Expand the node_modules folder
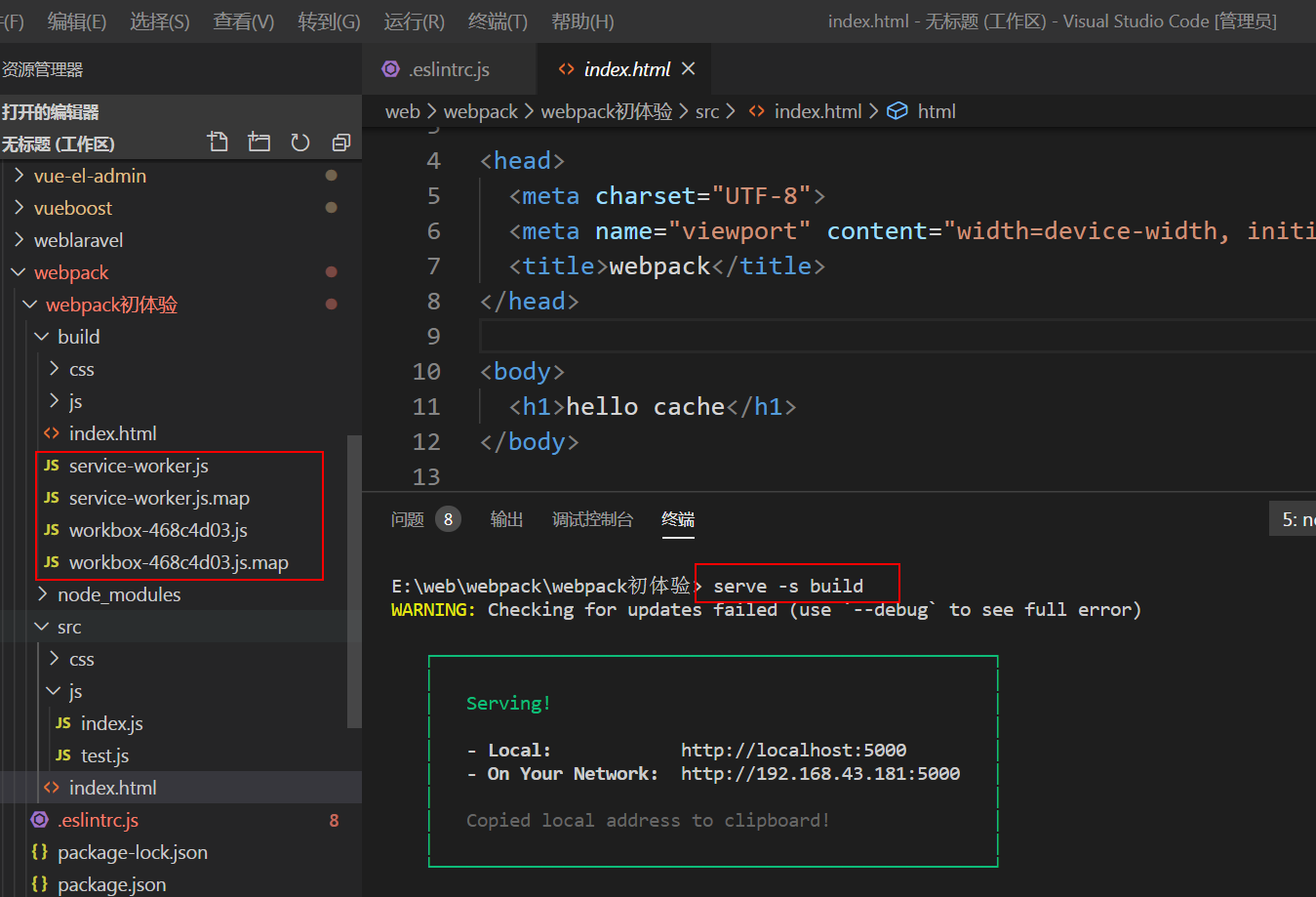1316x897 pixels. (x=118, y=594)
